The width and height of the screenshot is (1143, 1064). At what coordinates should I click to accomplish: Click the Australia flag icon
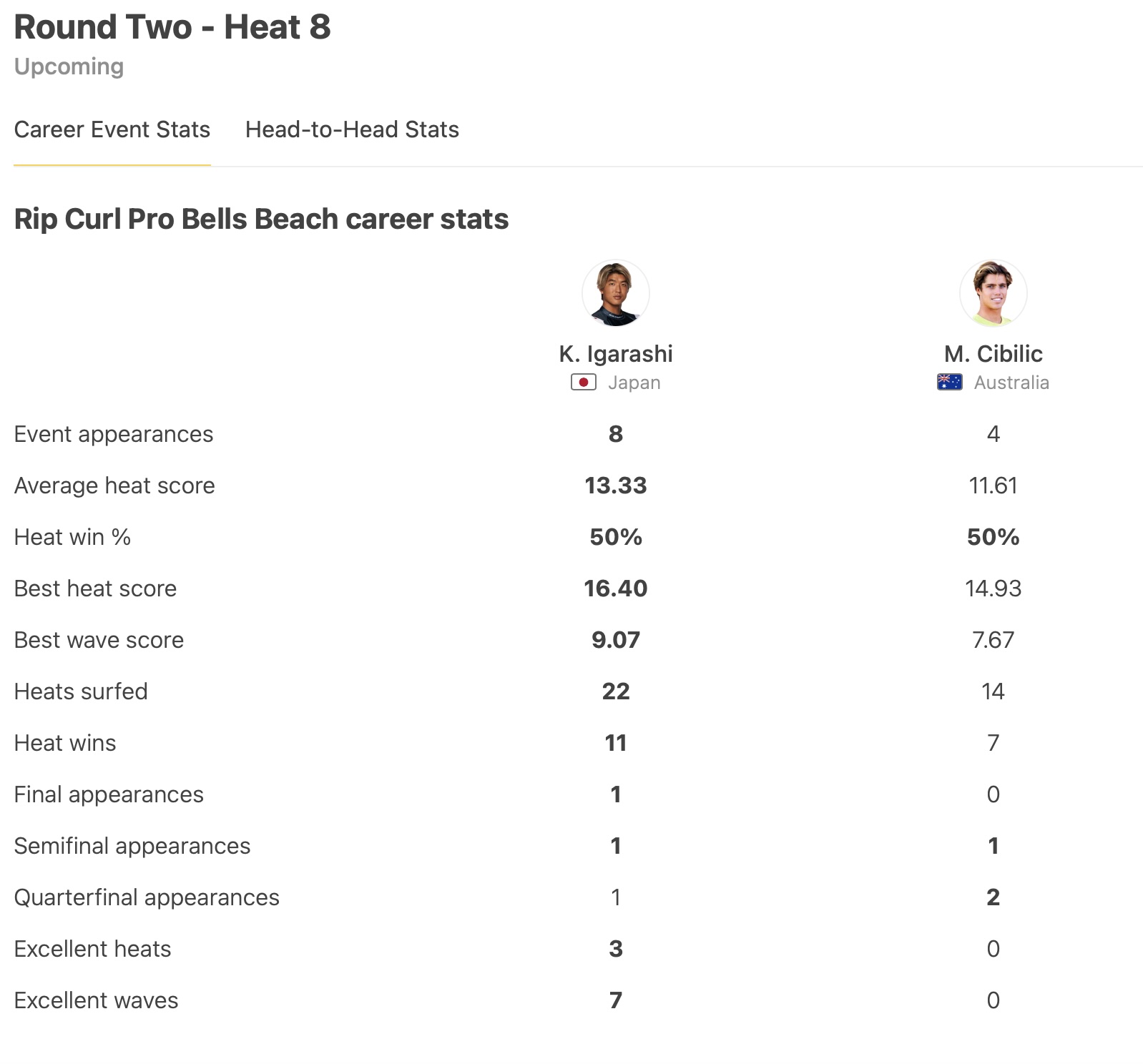pos(949,383)
